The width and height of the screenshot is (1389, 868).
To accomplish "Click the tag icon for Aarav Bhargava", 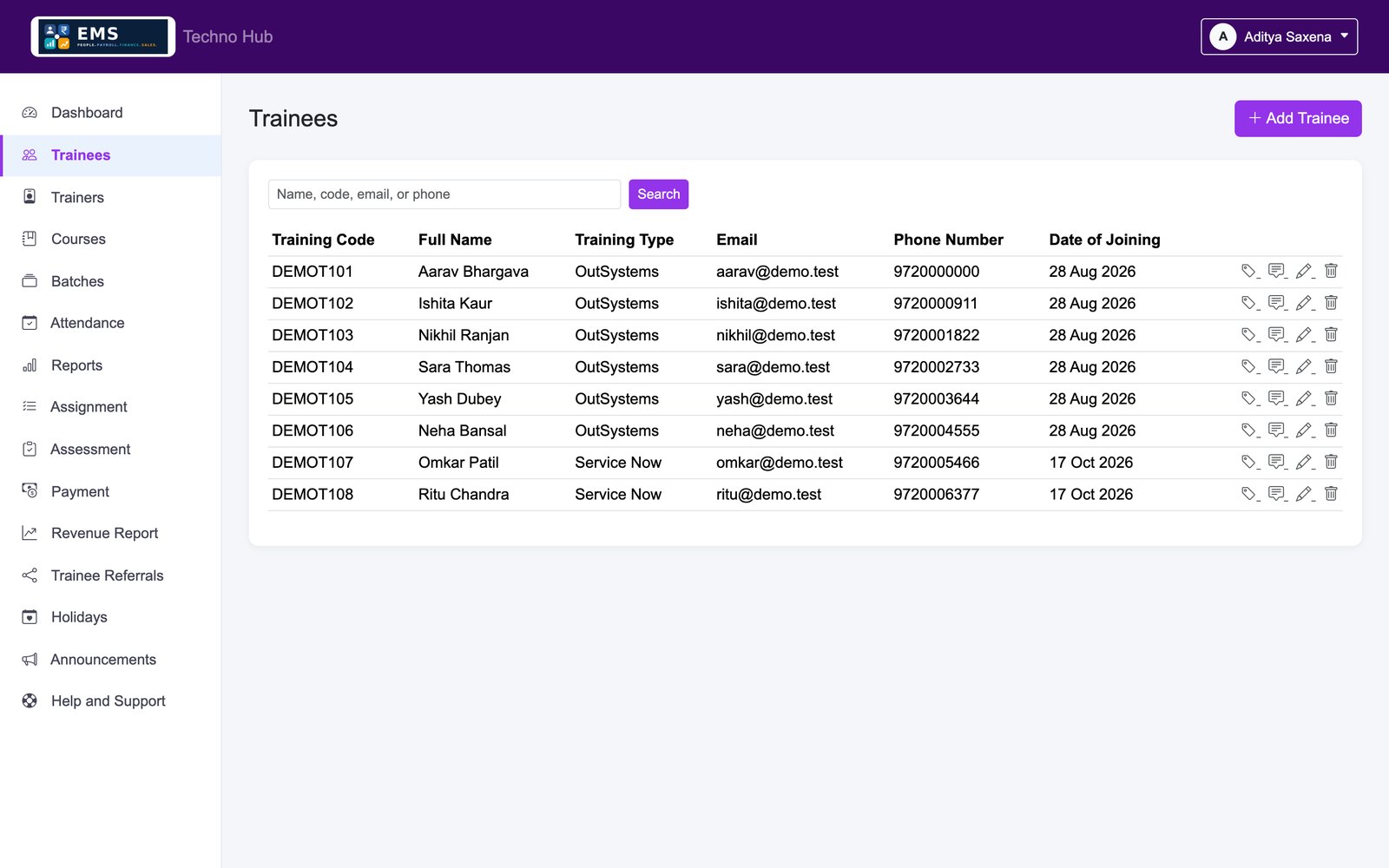I will pos(1248,271).
